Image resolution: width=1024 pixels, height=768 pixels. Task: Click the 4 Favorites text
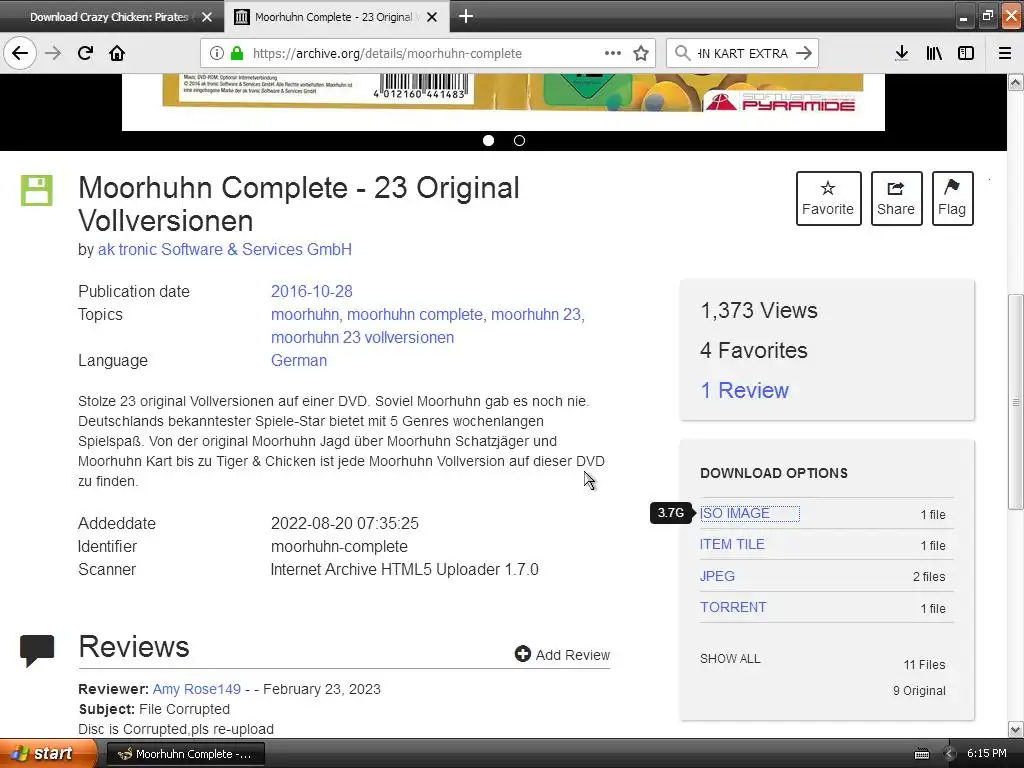click(x=754, y=351)
